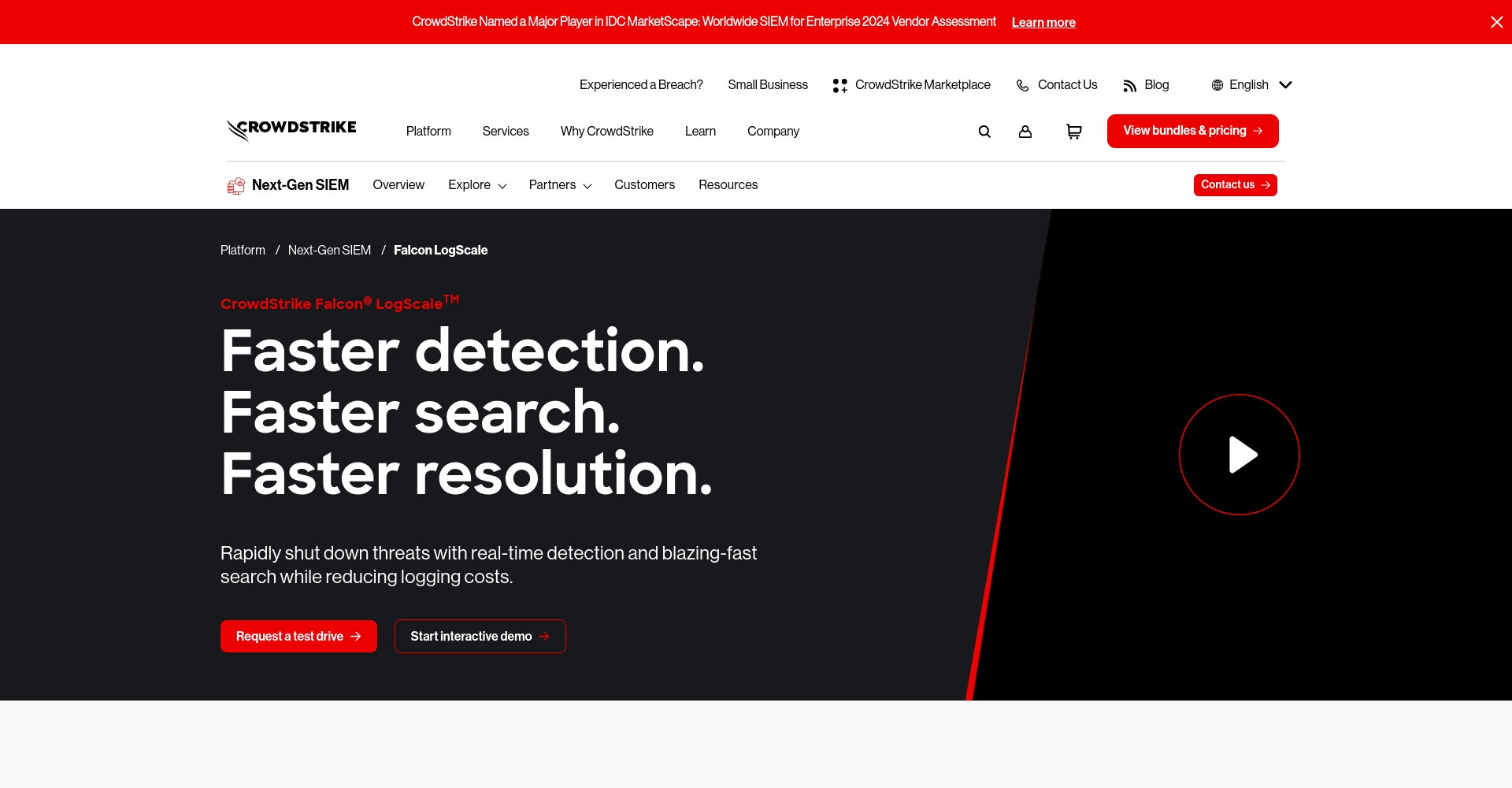Open the Blog link text

coord(1156,85)
